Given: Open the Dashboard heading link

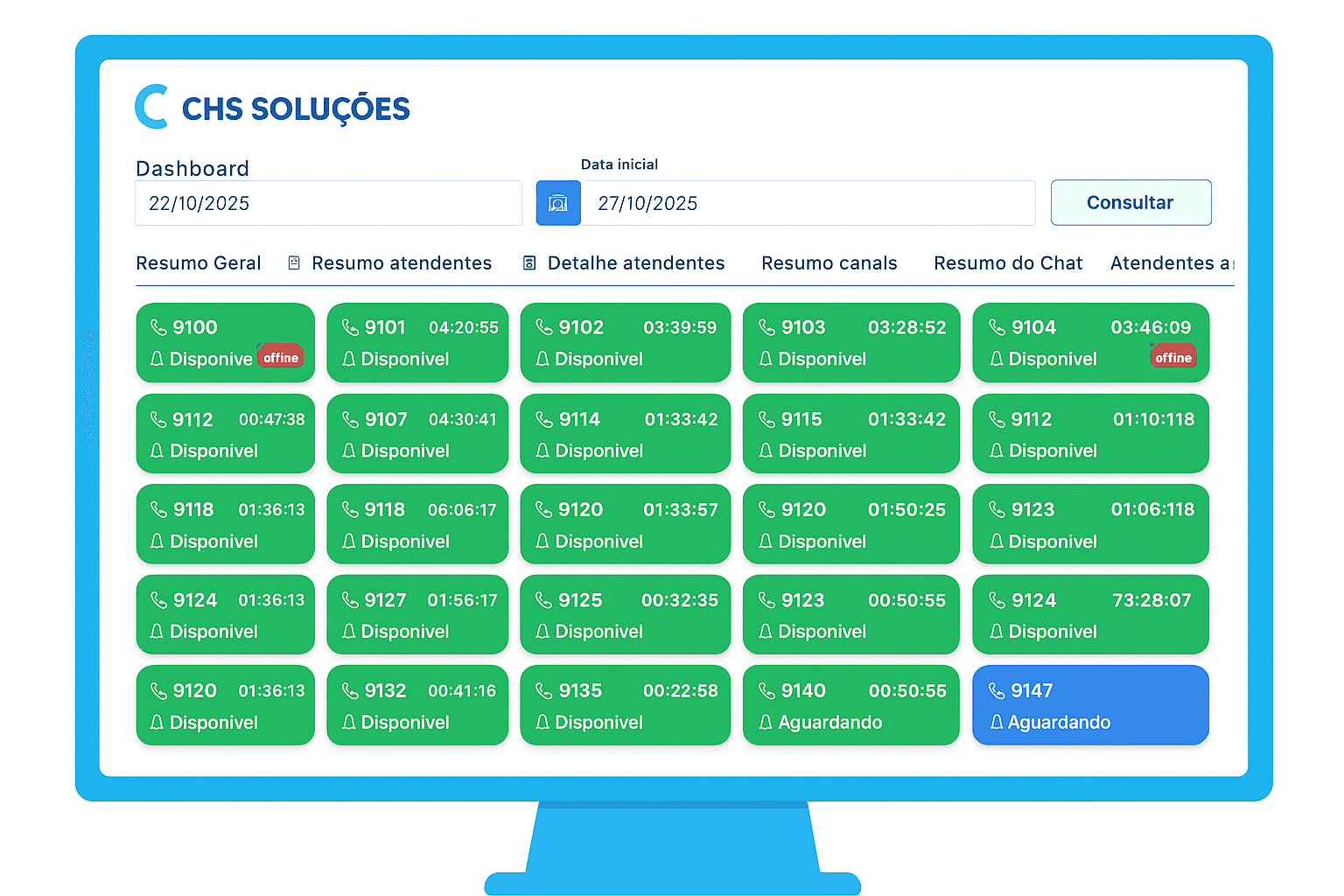Looking at the screenshot, I should coord(192,168).
